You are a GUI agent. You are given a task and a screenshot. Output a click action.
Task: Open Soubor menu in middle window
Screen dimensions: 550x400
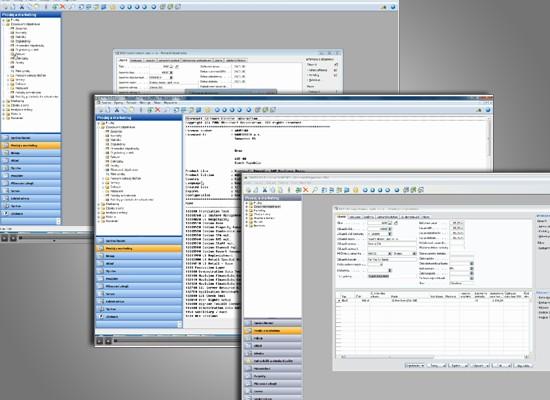[106, 103]
